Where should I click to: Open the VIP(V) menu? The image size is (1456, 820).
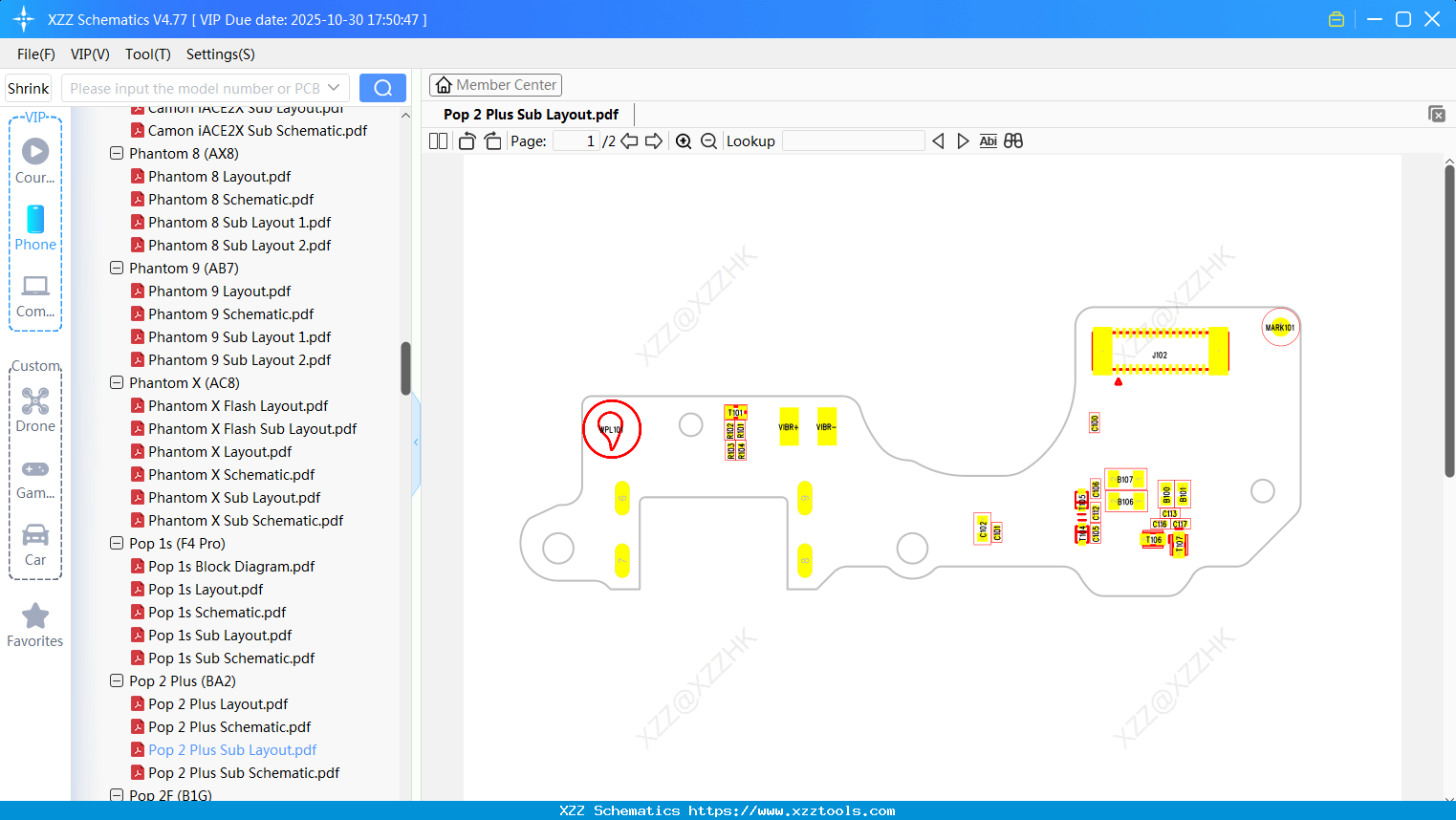[90, 54]
